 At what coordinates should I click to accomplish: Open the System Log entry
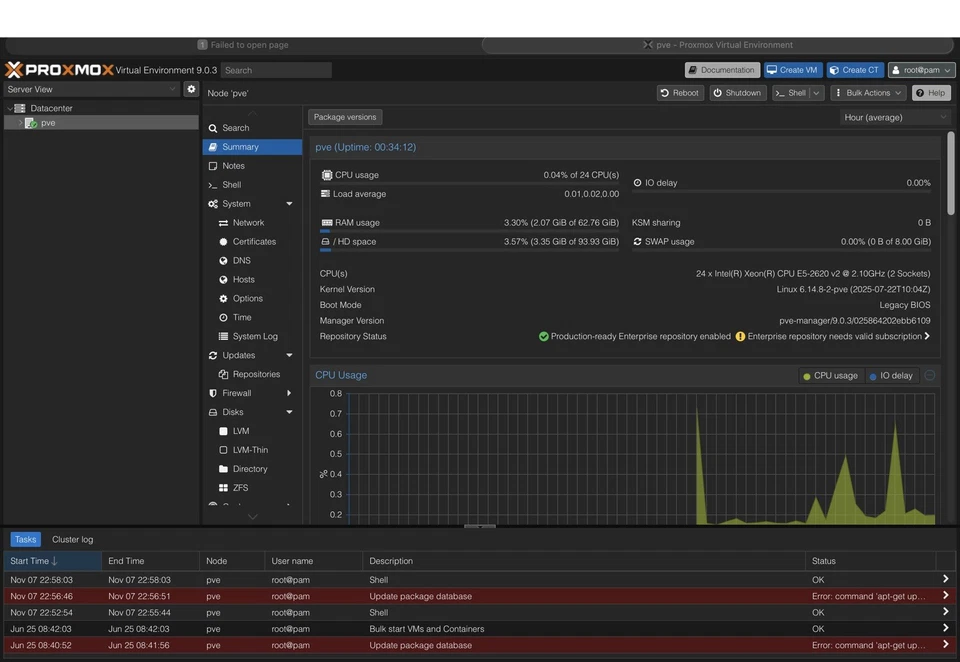[x=255, y=337]
